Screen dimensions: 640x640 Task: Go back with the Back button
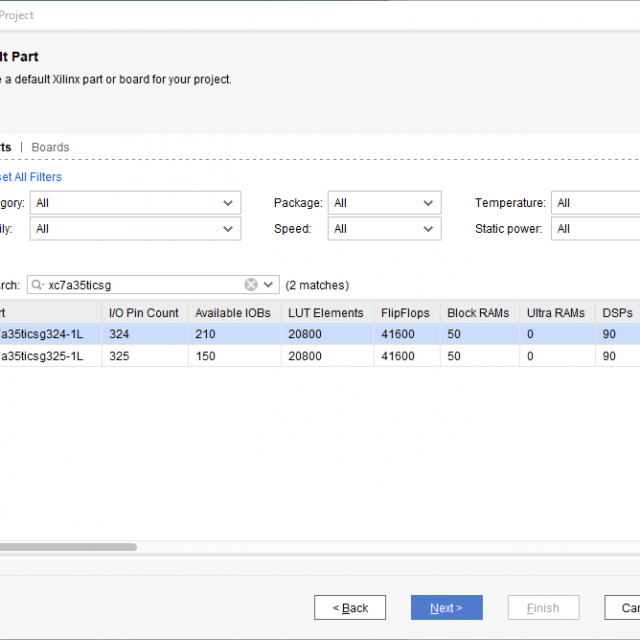[x=349, y=607]
